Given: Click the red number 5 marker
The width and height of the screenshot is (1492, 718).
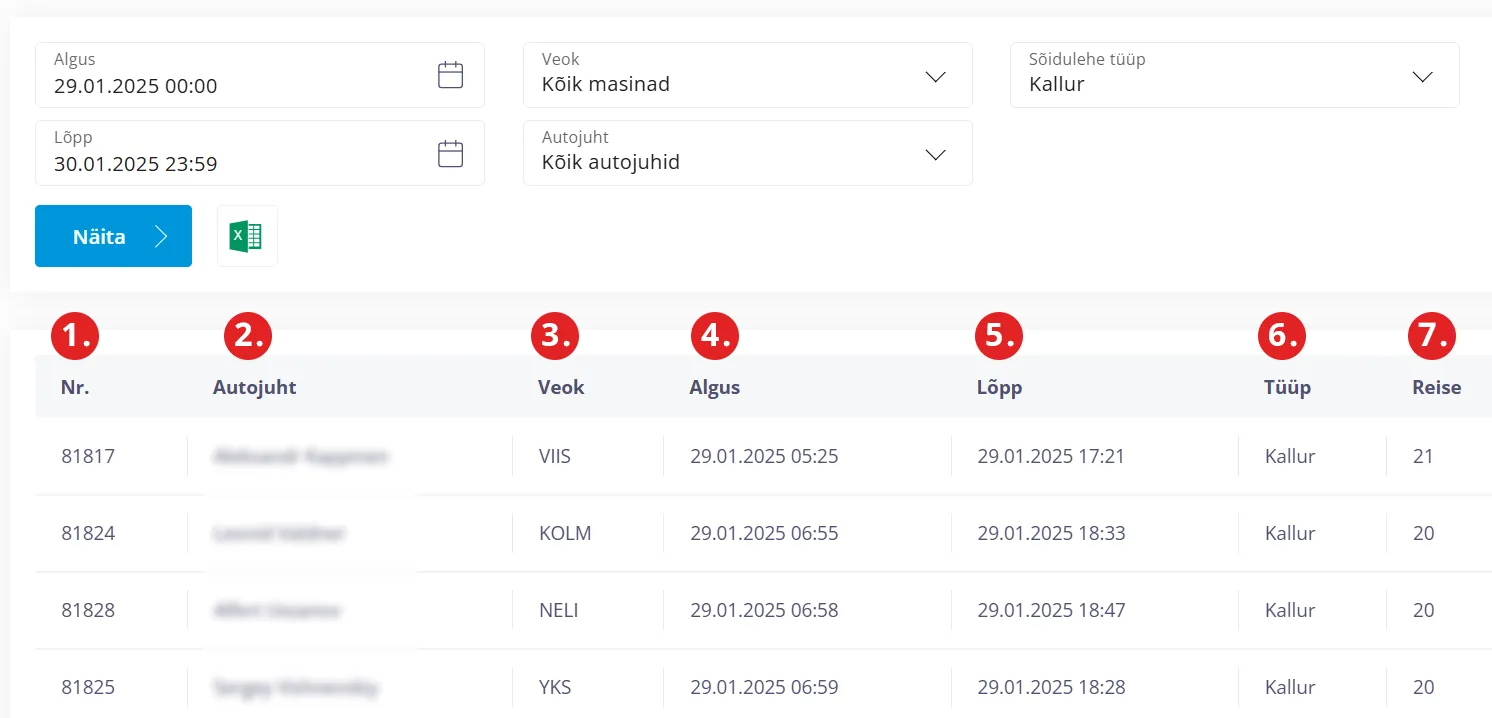Looking at the screenshot, I should coord(999,336).
